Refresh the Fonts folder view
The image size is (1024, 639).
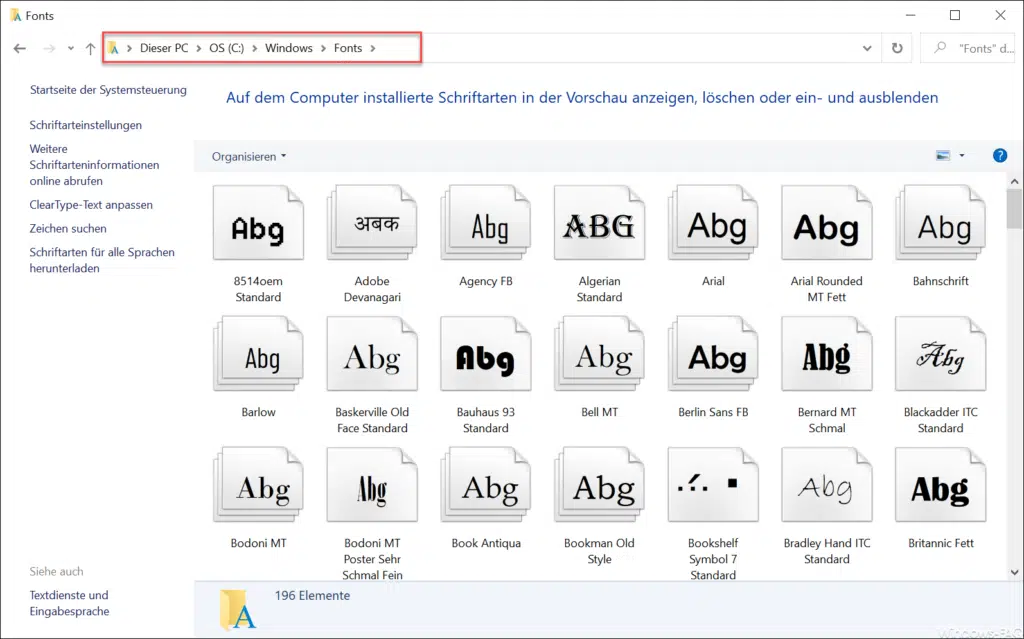897,48
